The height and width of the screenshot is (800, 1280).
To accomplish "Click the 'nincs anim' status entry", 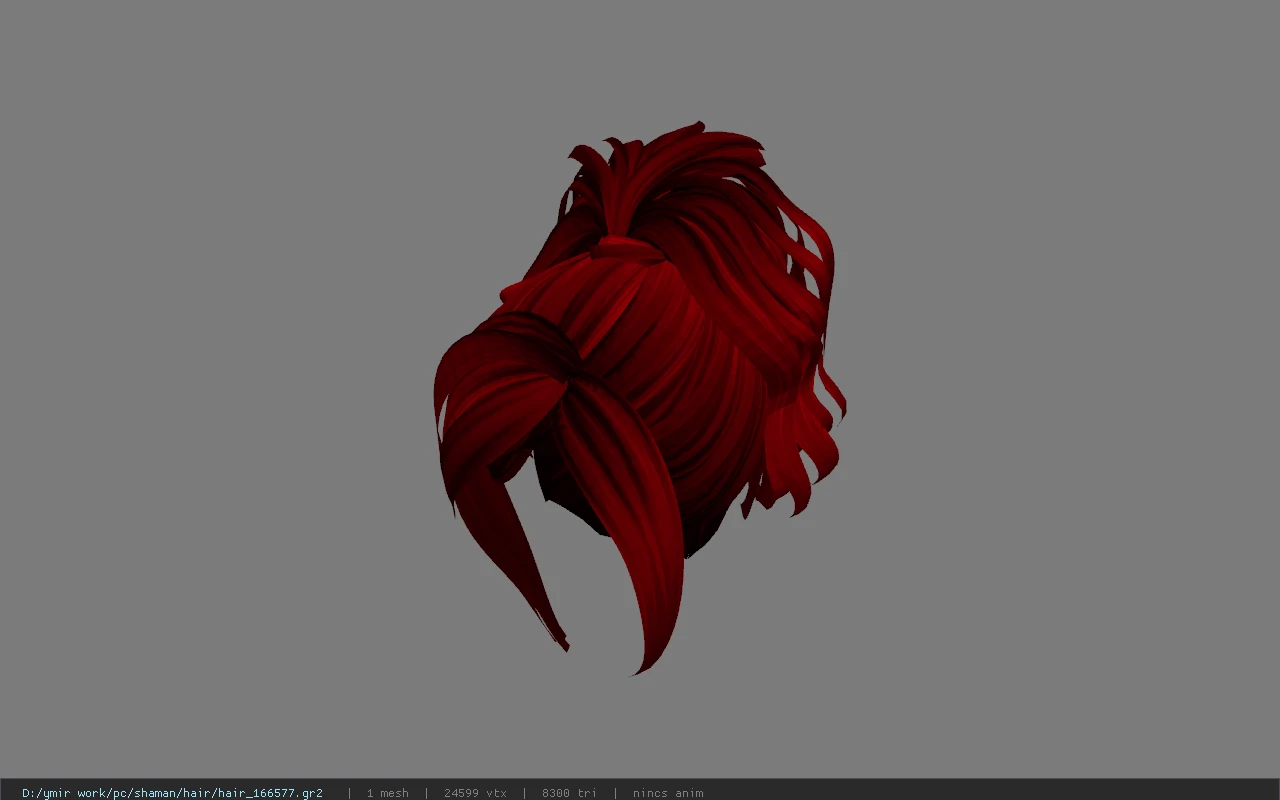I will pyautogui.click(x=668, y=793).
